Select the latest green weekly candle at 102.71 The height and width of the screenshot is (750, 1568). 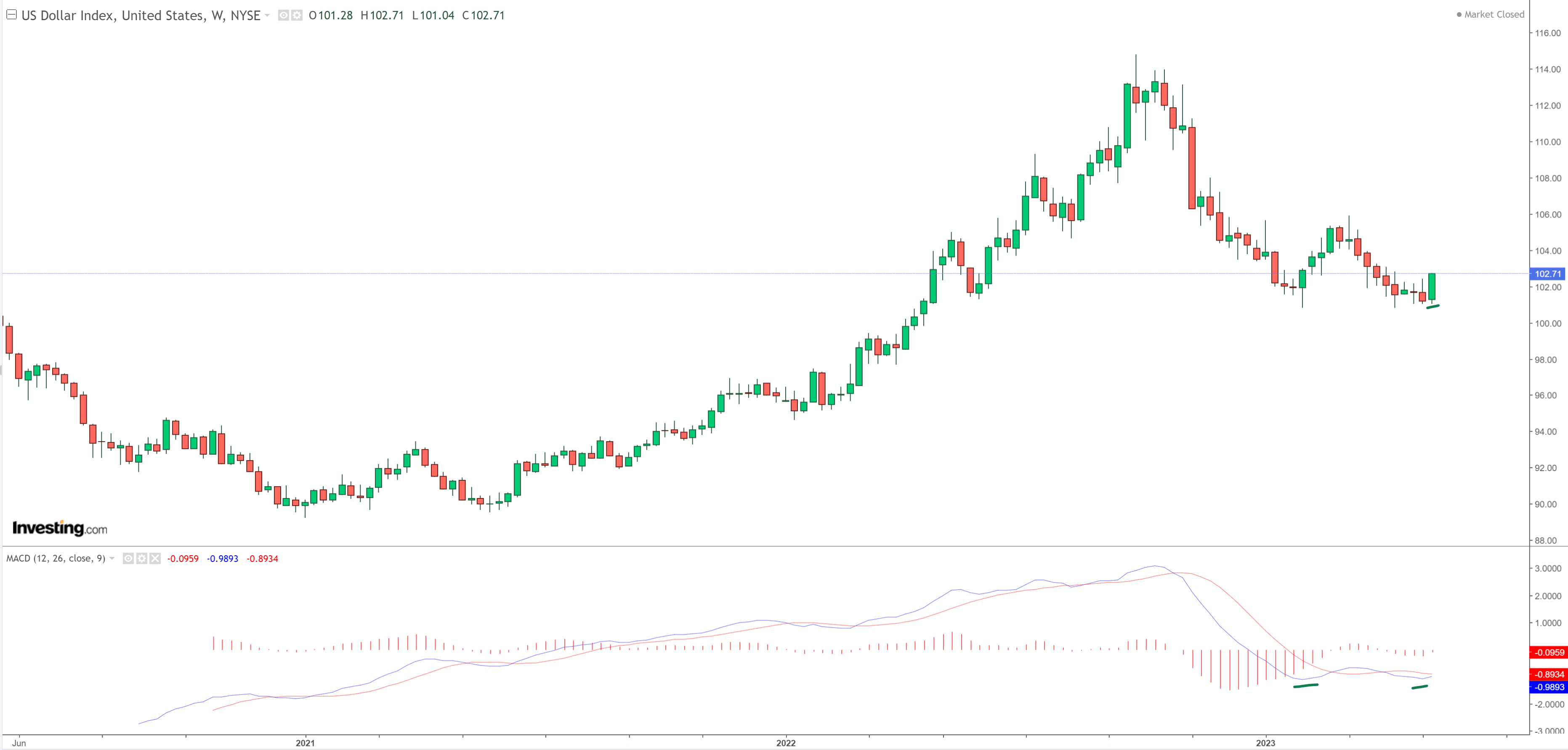click(1432, 286)
